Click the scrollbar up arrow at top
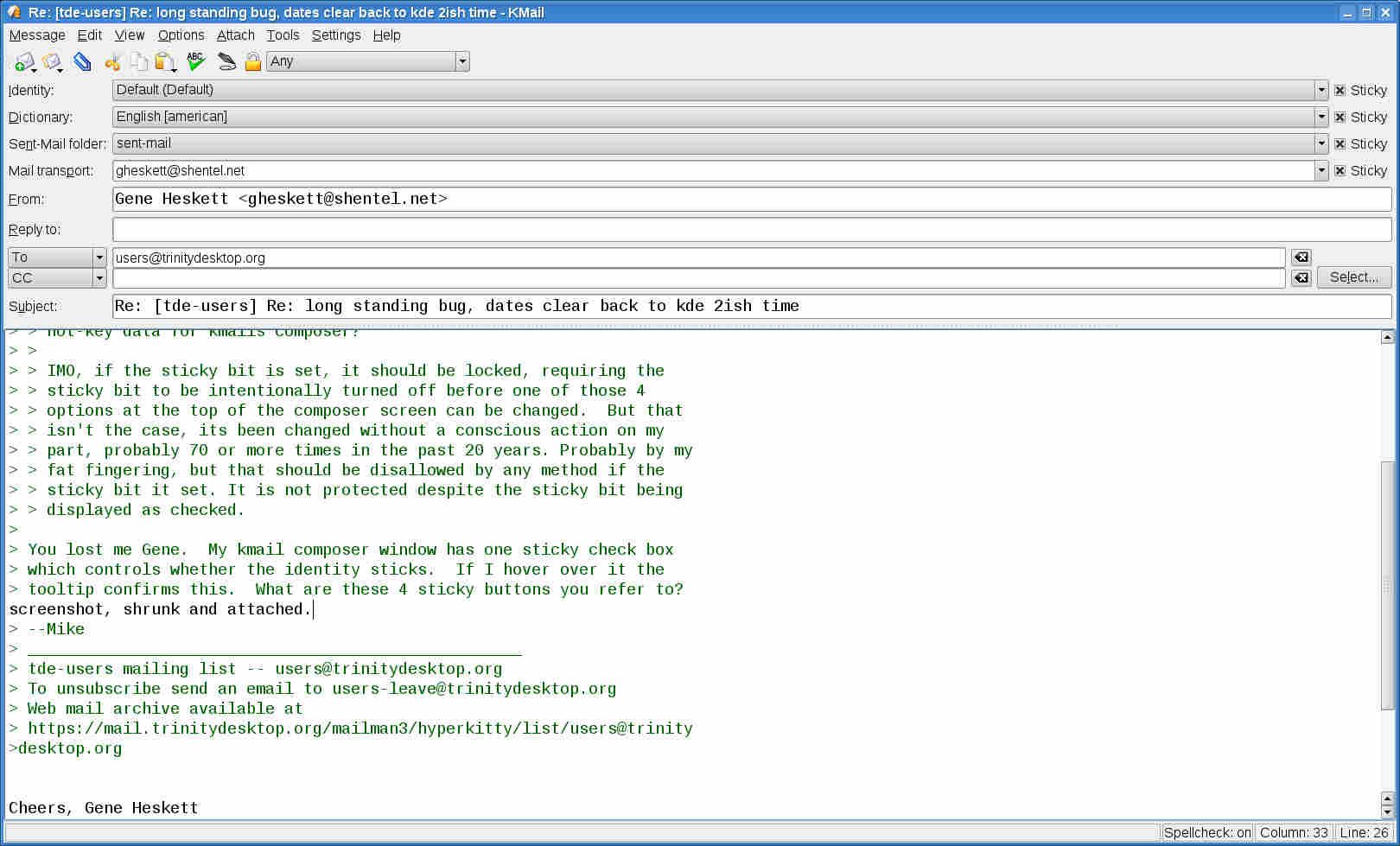The height and width of the screenshot is (846, 1400). tap(1387, 337)
